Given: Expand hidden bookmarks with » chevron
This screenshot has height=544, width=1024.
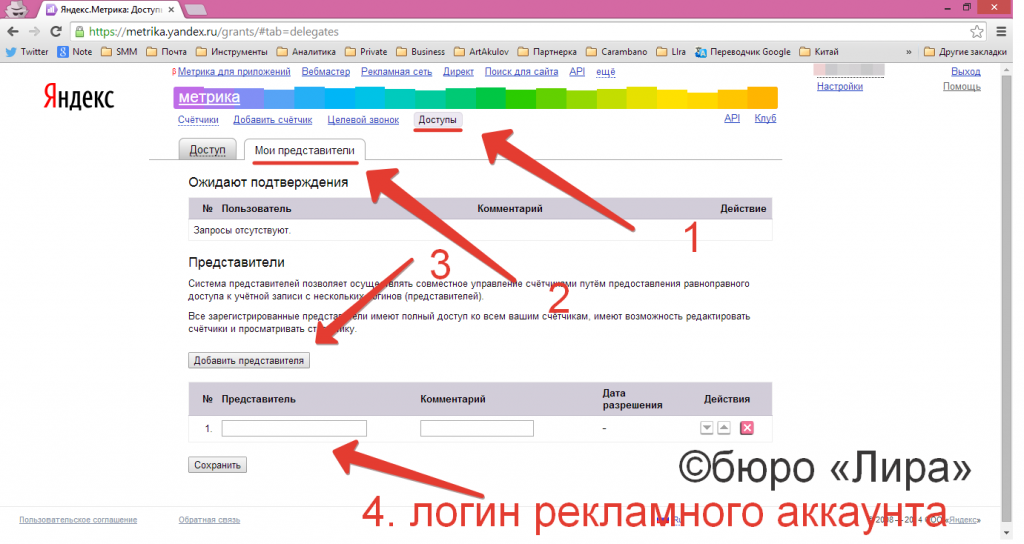Looking at the screenshot, I should pos(908,52).
